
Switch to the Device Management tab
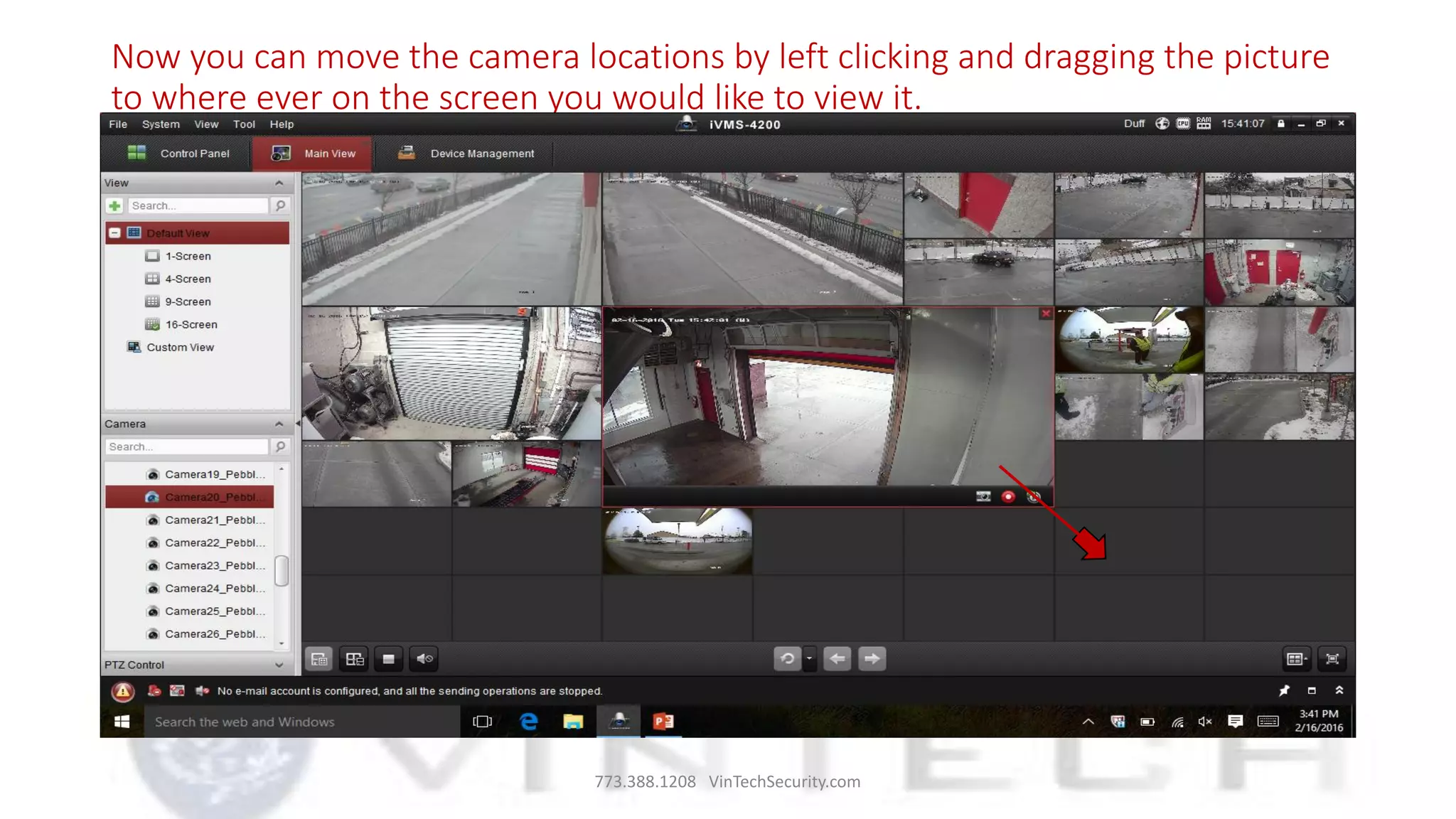(466, 154)
